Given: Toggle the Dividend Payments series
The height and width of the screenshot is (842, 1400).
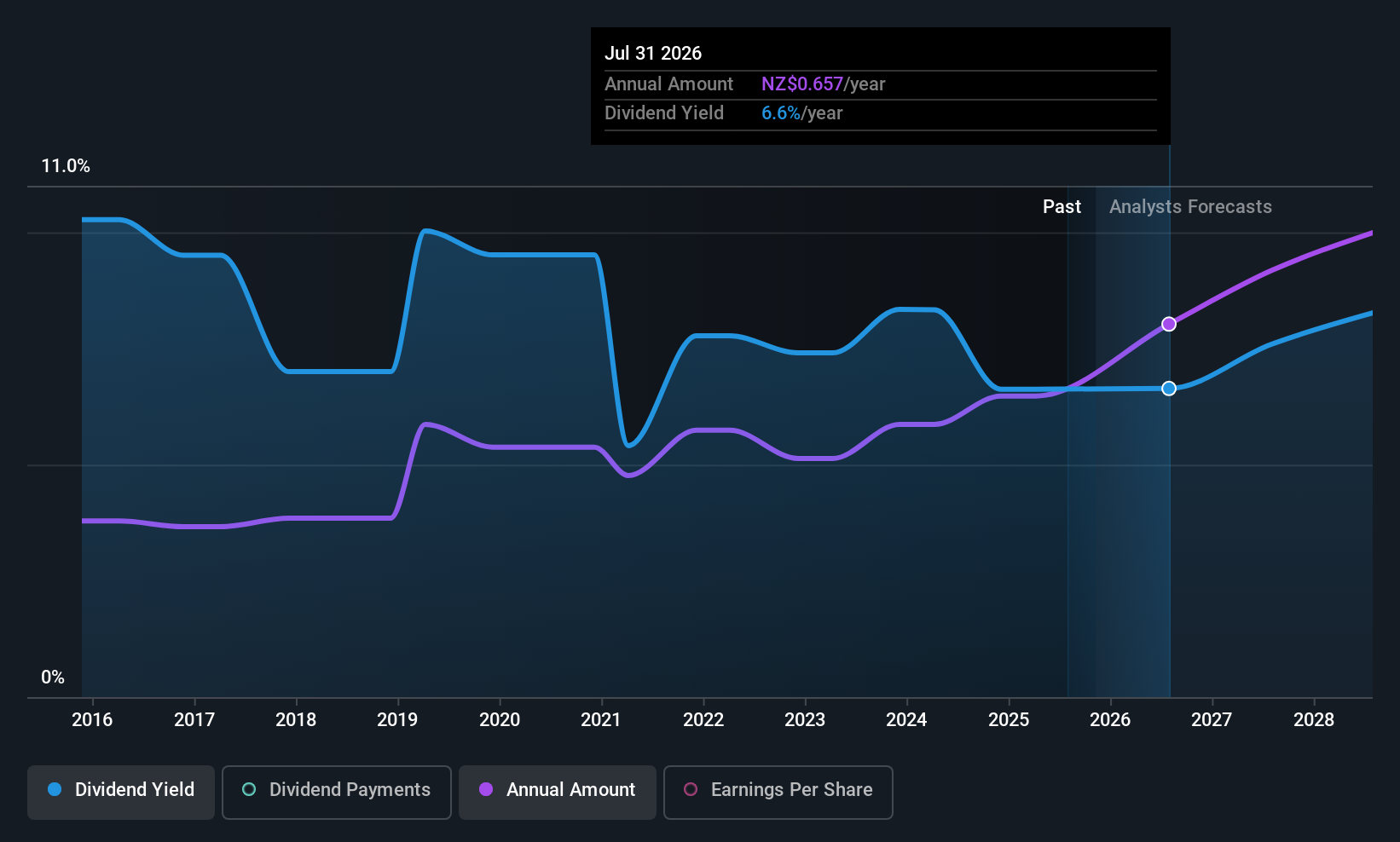Looking at the screenshot, I should coord(337,792).
